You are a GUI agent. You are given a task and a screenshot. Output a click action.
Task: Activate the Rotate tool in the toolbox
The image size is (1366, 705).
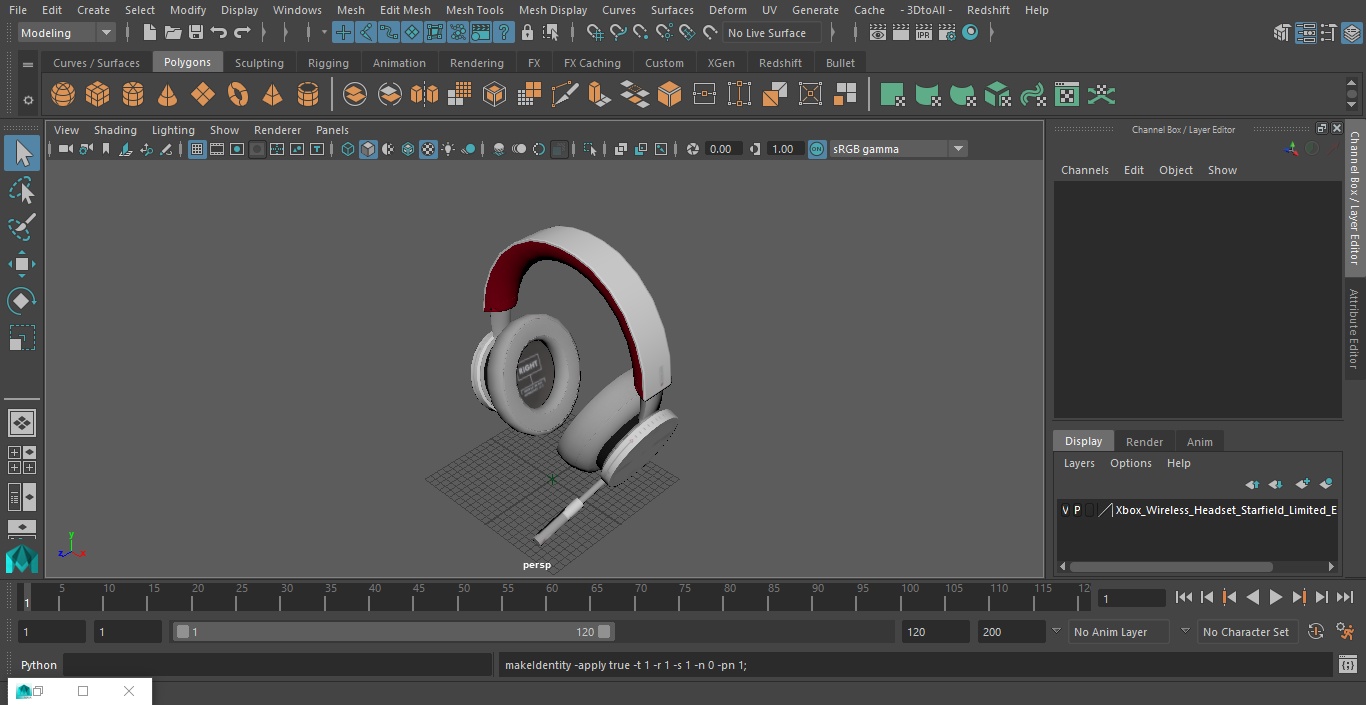(21, 301)
